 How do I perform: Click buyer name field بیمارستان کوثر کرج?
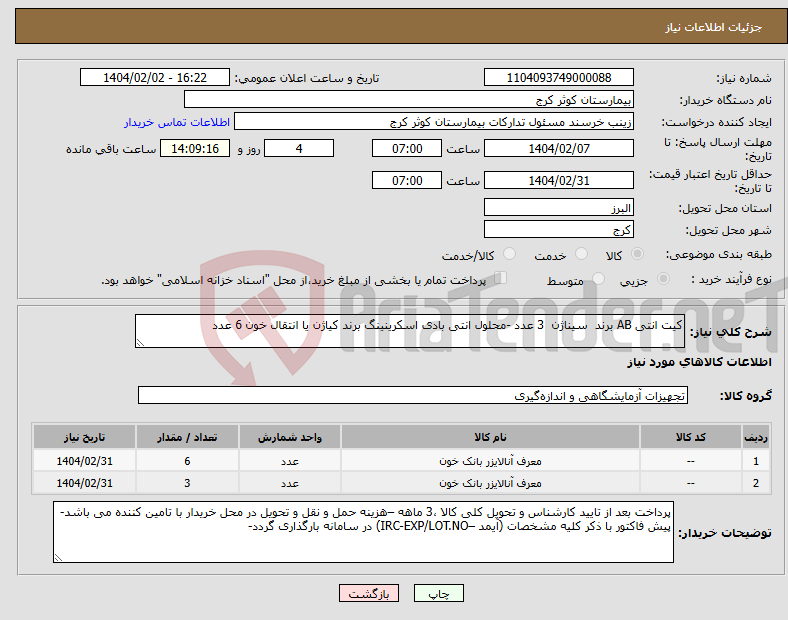point(409,99)
